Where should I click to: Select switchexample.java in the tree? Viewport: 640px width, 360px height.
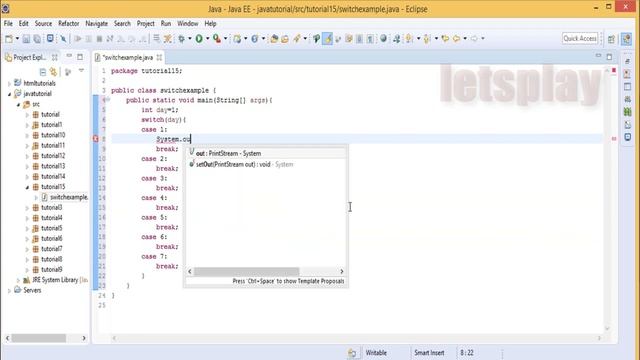click(64, 197)
